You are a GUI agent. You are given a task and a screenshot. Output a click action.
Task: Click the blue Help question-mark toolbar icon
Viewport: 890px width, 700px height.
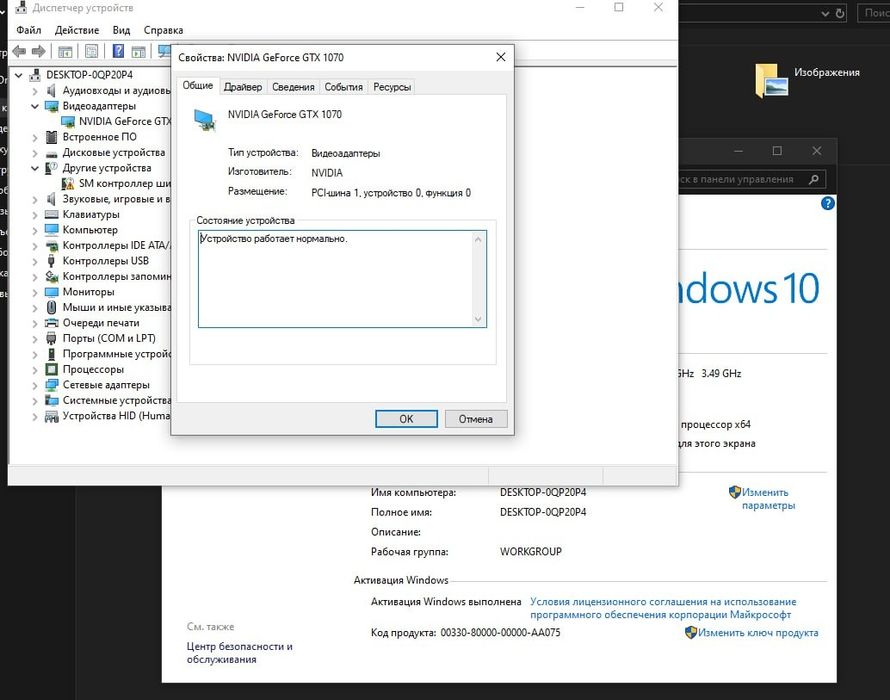tap(118, 52)
